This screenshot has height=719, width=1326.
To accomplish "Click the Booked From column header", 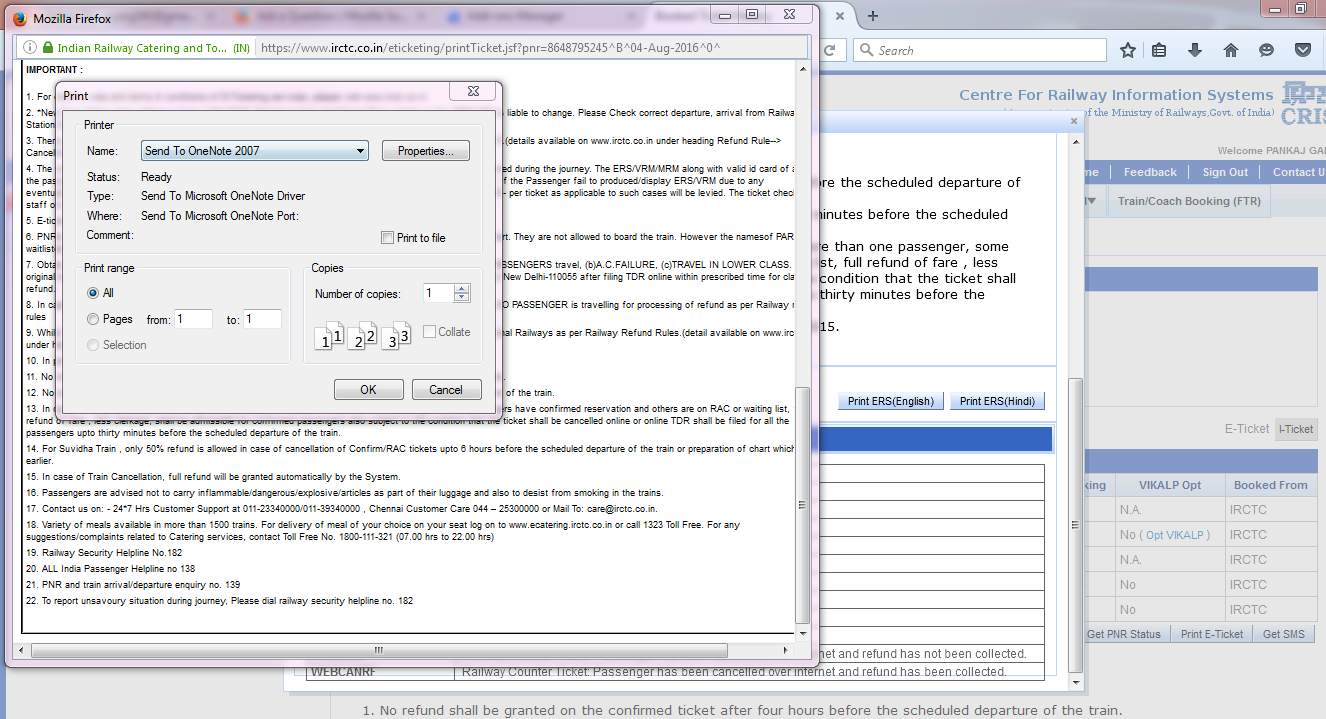I will 1270,485.
